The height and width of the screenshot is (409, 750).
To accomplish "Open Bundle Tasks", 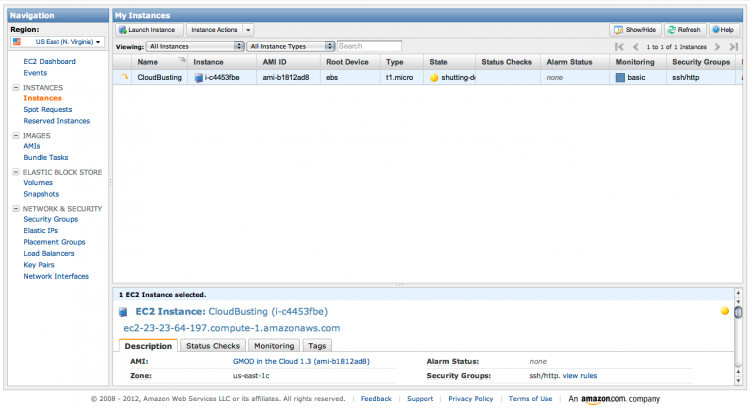I will (46, 157).
